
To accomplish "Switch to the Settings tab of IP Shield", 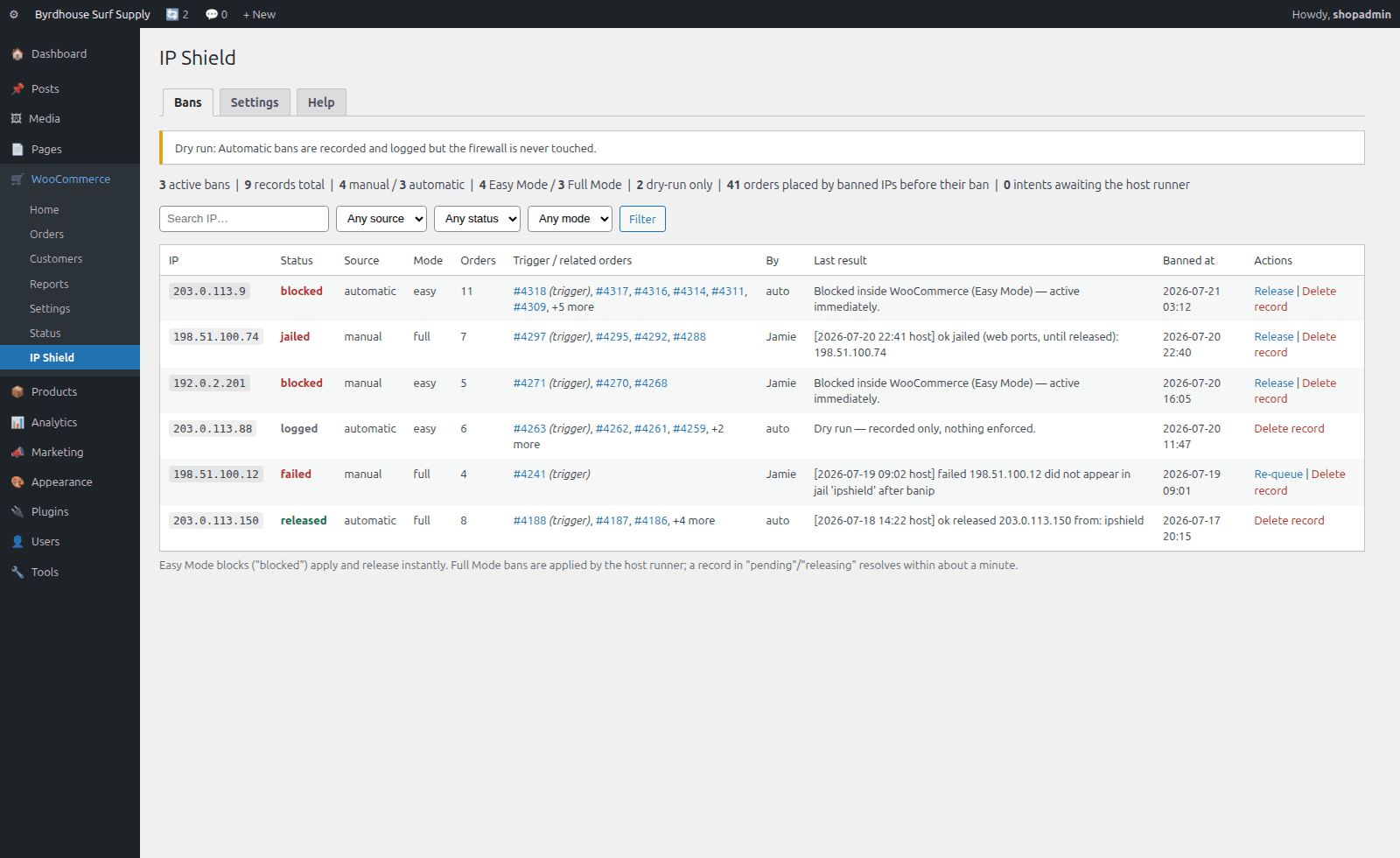I will (255, 102).
